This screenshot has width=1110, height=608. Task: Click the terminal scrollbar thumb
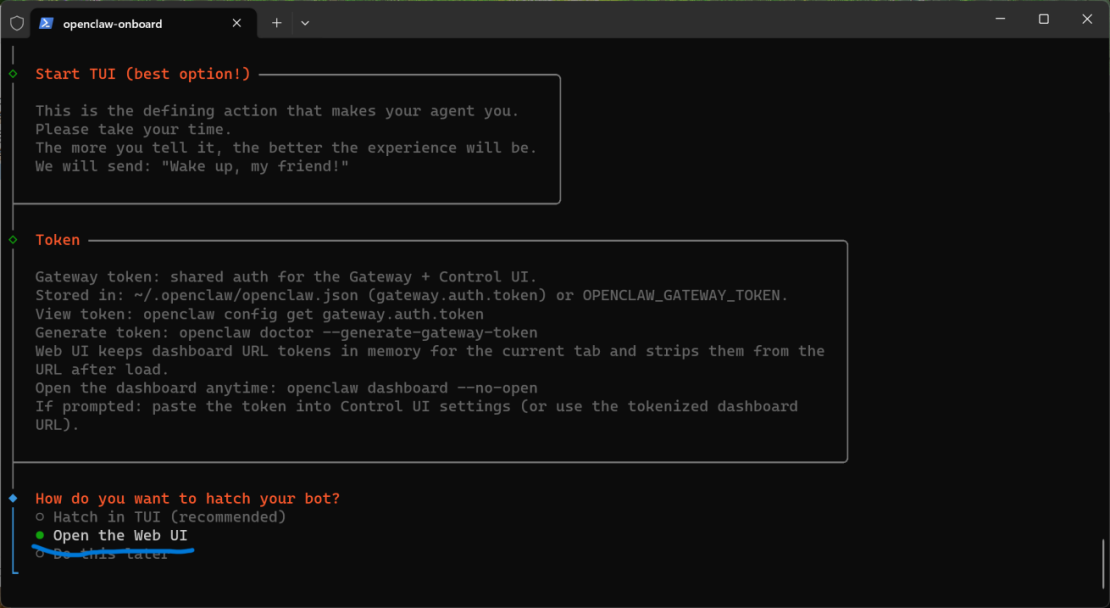click(x=1103, y=564)
